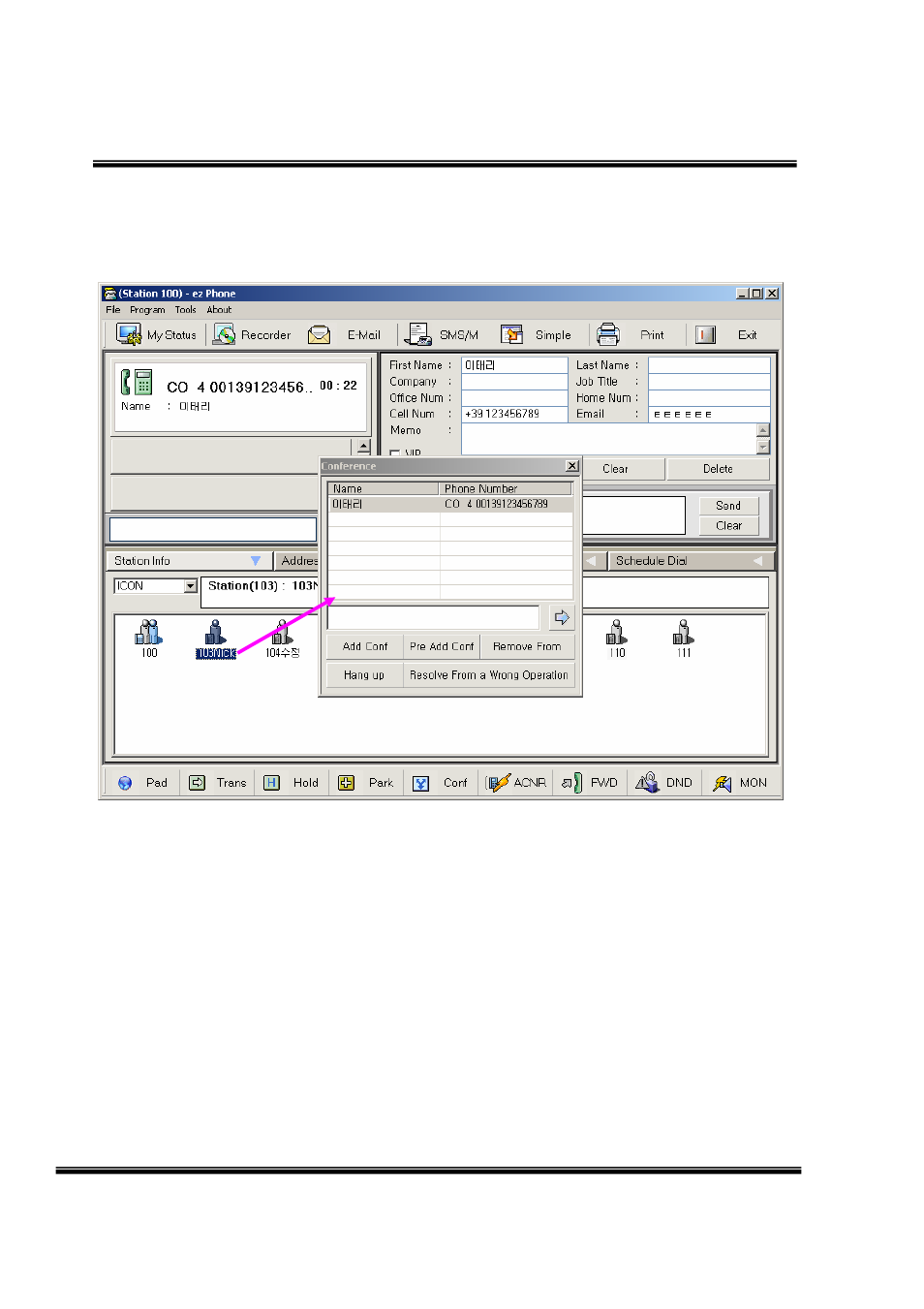Click the Delete contact button
Image resolution: width=924 pixels, height=1309 pixels.
[x=718, y=469]
